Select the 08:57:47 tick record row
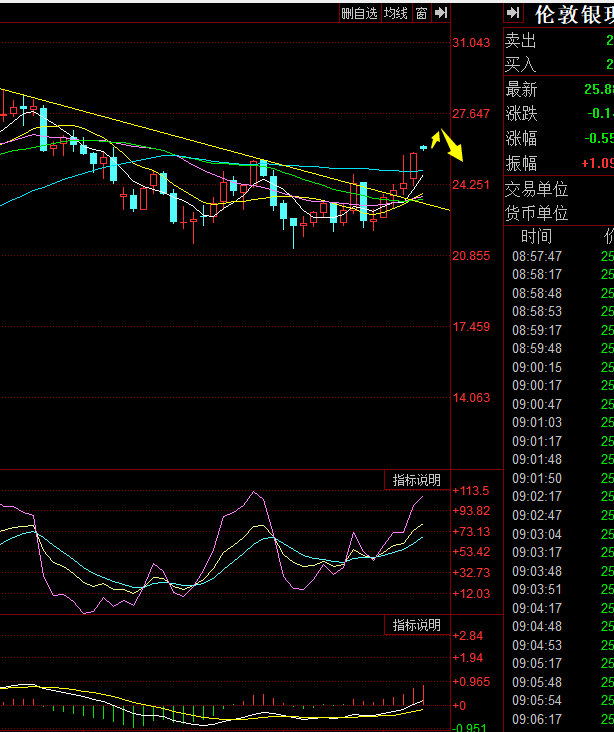This screenshot has width=614, height=732. click(x=537, y=256)
